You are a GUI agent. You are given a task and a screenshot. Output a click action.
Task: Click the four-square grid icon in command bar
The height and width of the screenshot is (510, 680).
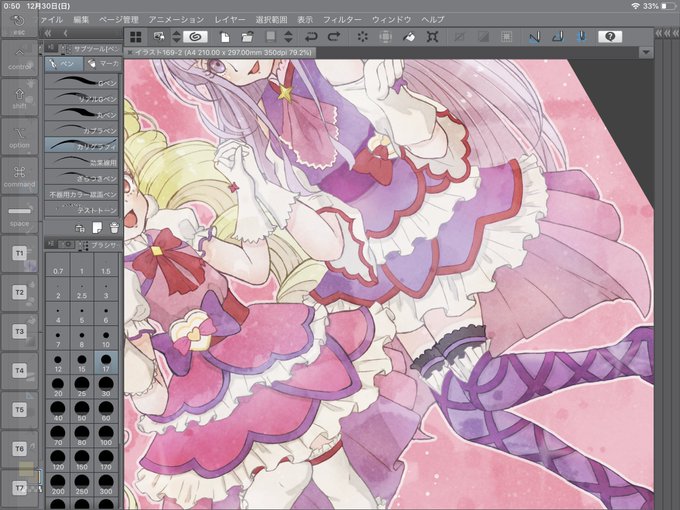click(x=136, y=37)
